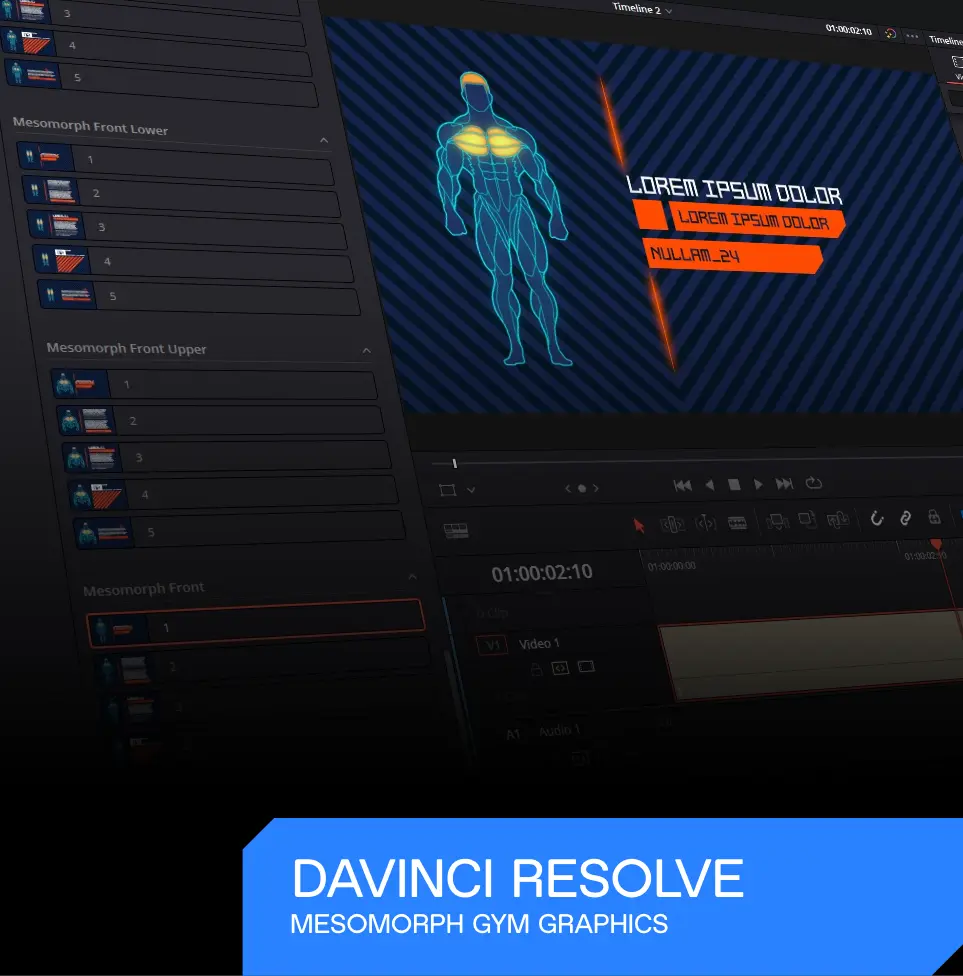Toggle the Position Lock padlock in toolbar
The width and height of the screenshot is (963, 976).
coord(934,516)
